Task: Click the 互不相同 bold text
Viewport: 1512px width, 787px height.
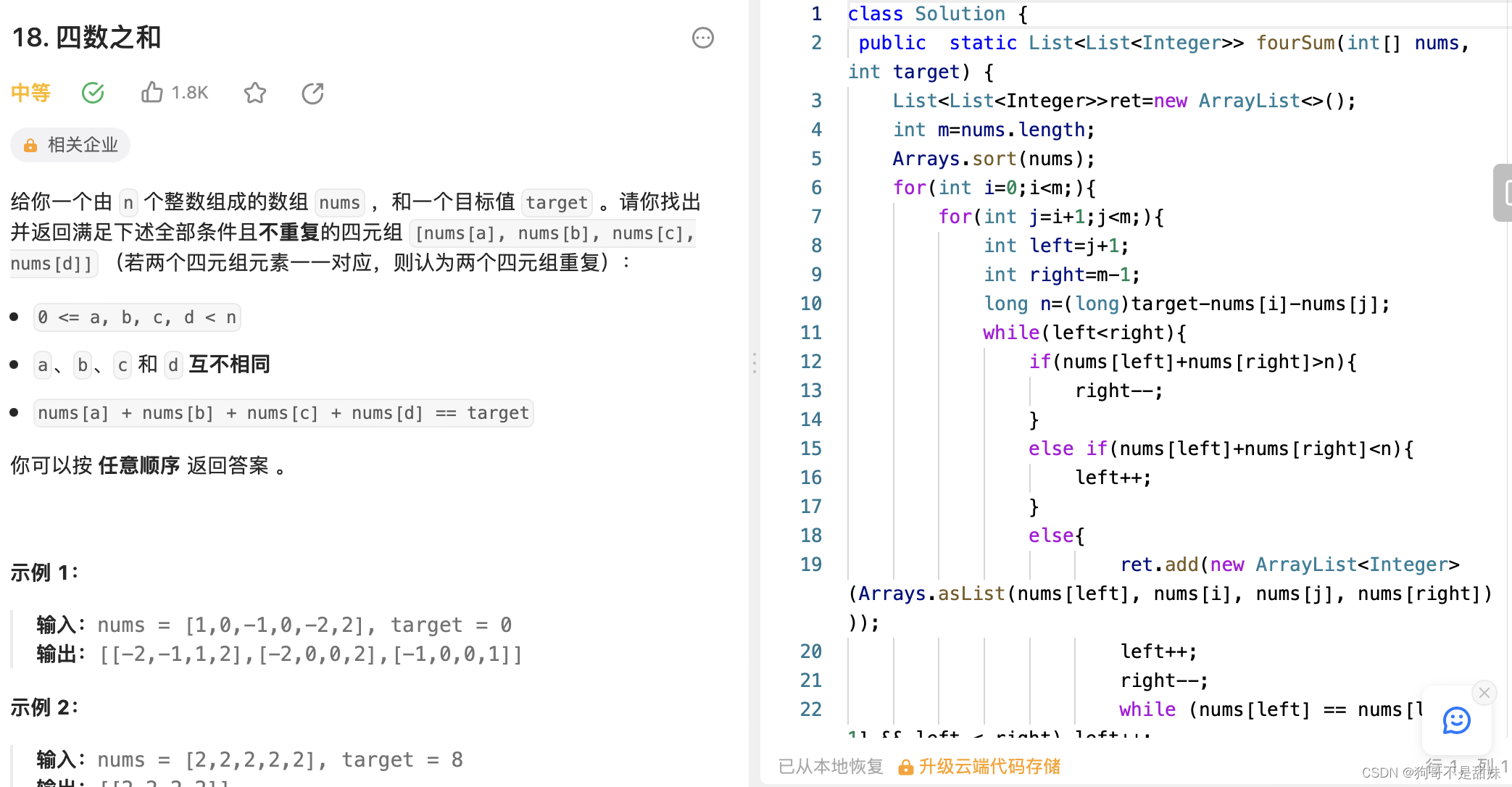Action: [229, 364]
